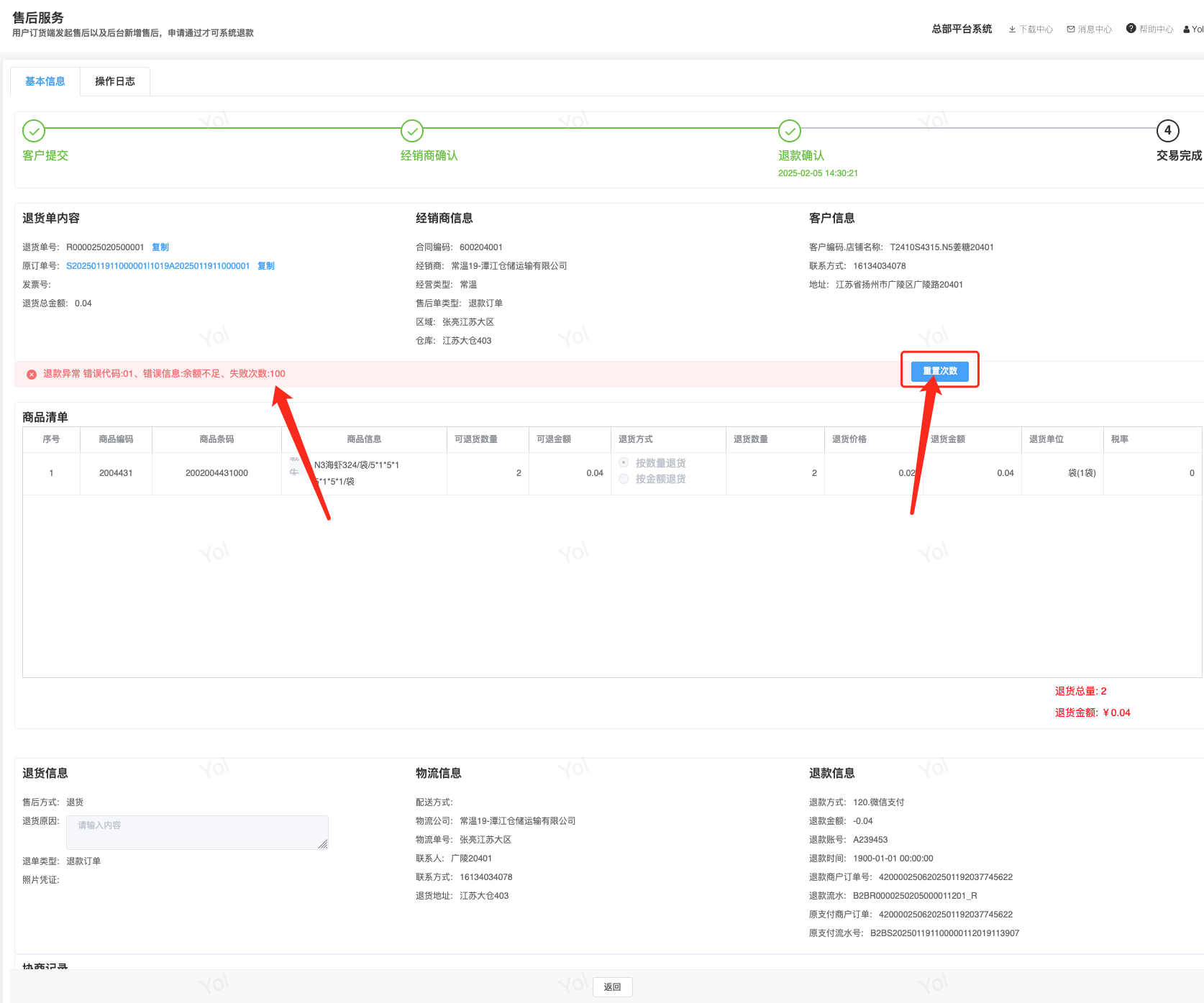Click the 退款商户订单号 value

coord(946,877)
